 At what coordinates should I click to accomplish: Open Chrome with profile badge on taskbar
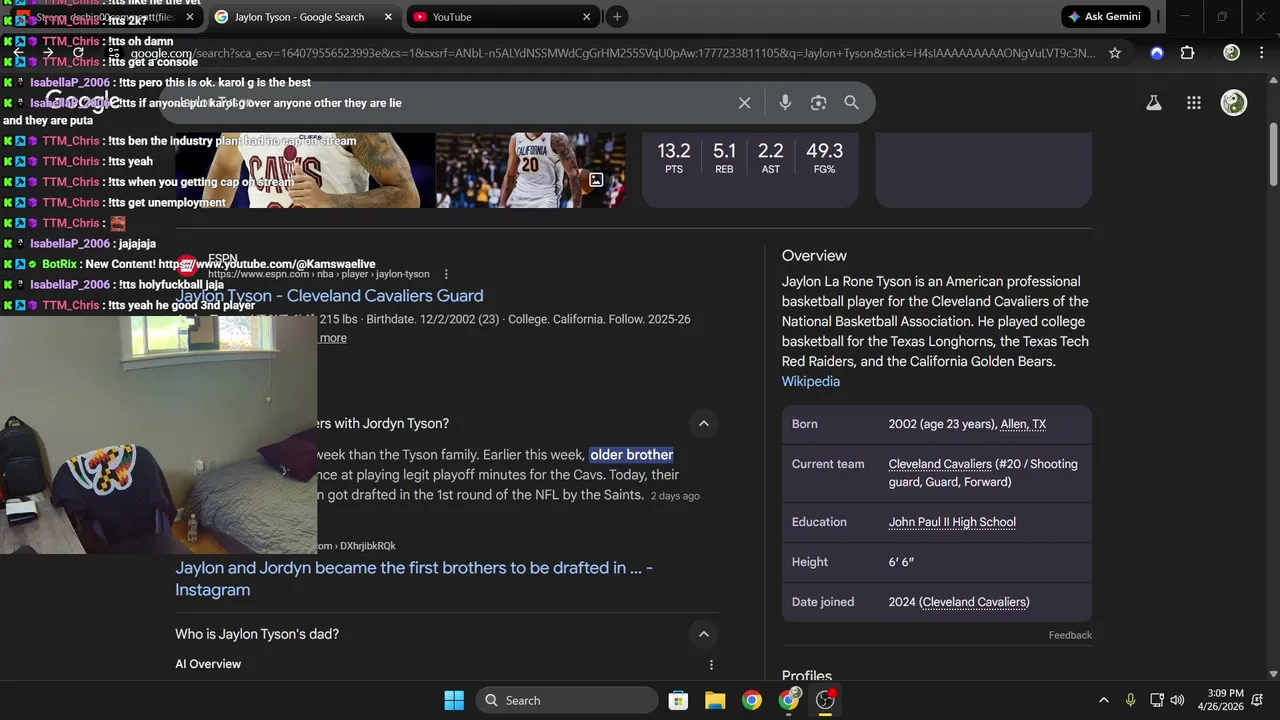789,700
